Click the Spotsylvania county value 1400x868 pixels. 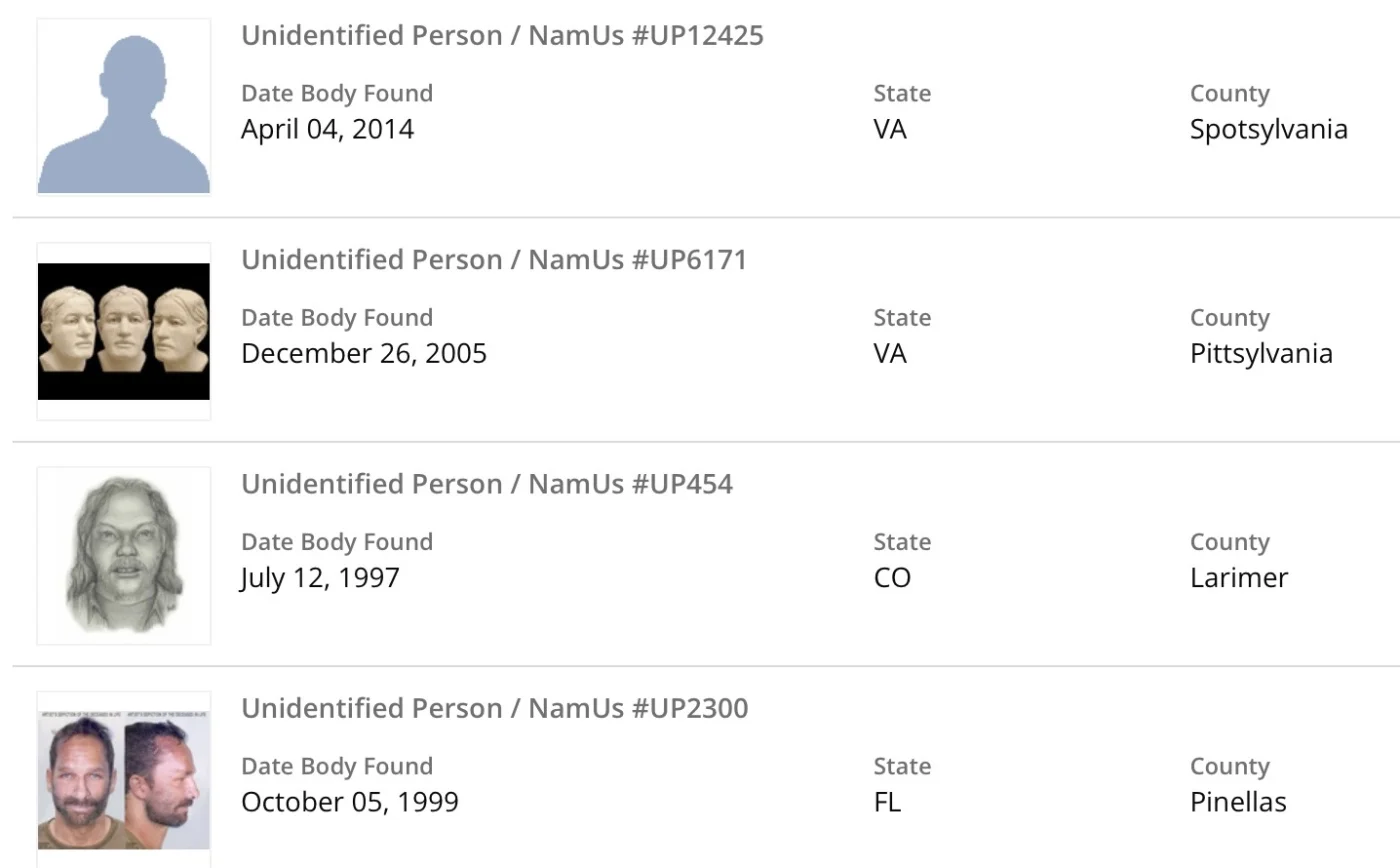[1268, 129]
